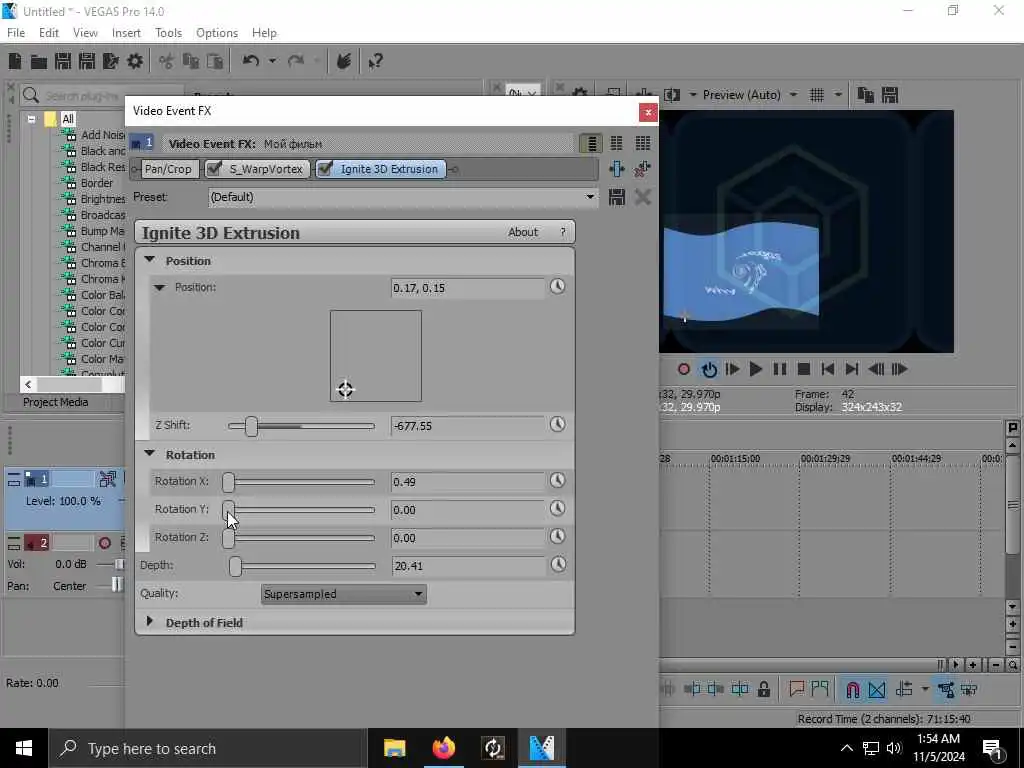This screenshot has height=768, width=1024.
Task: Animate Rotation X with its stopwatch icon
Action: [557, 481]
